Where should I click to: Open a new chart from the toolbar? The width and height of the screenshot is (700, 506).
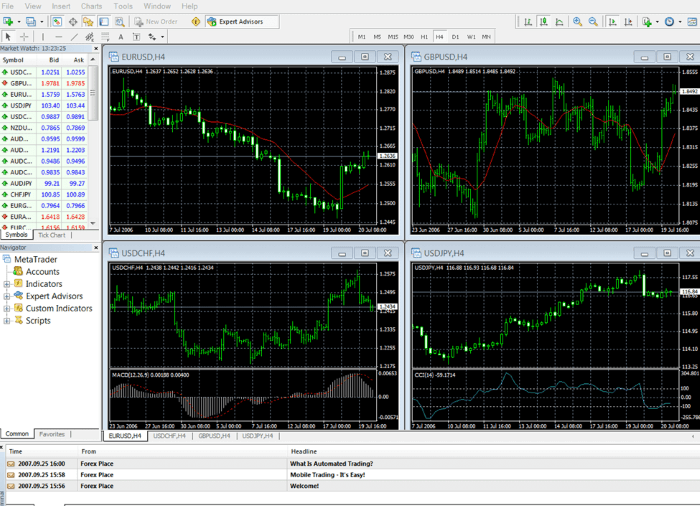(x=8, y=21)
